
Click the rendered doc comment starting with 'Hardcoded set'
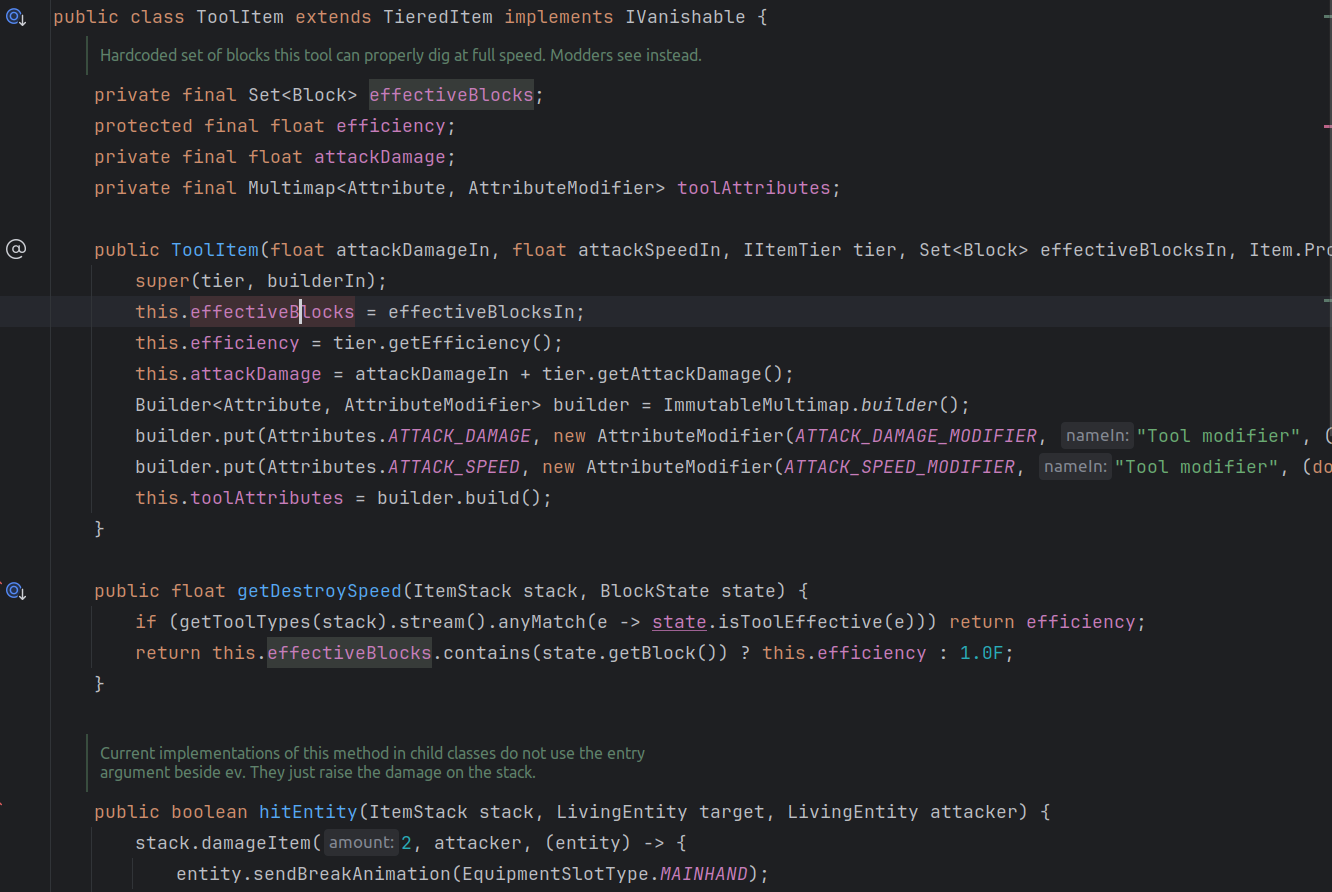click(x=400, y=56)
